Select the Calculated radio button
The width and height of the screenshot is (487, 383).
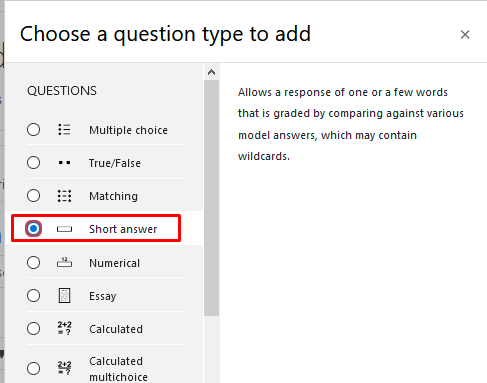coord(33,329)
